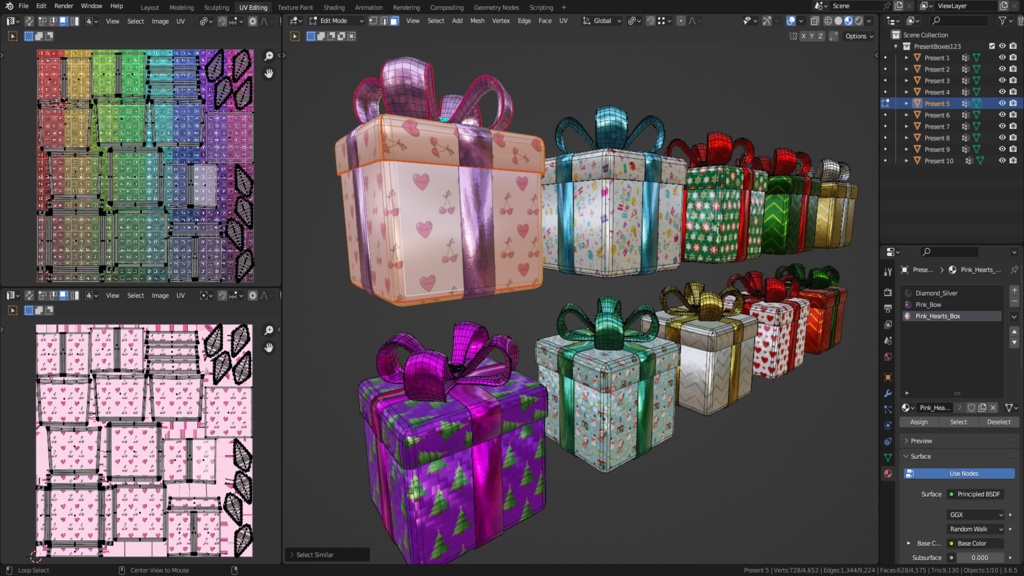Hide Present 3 in the viewport

tap(1002, 81)
